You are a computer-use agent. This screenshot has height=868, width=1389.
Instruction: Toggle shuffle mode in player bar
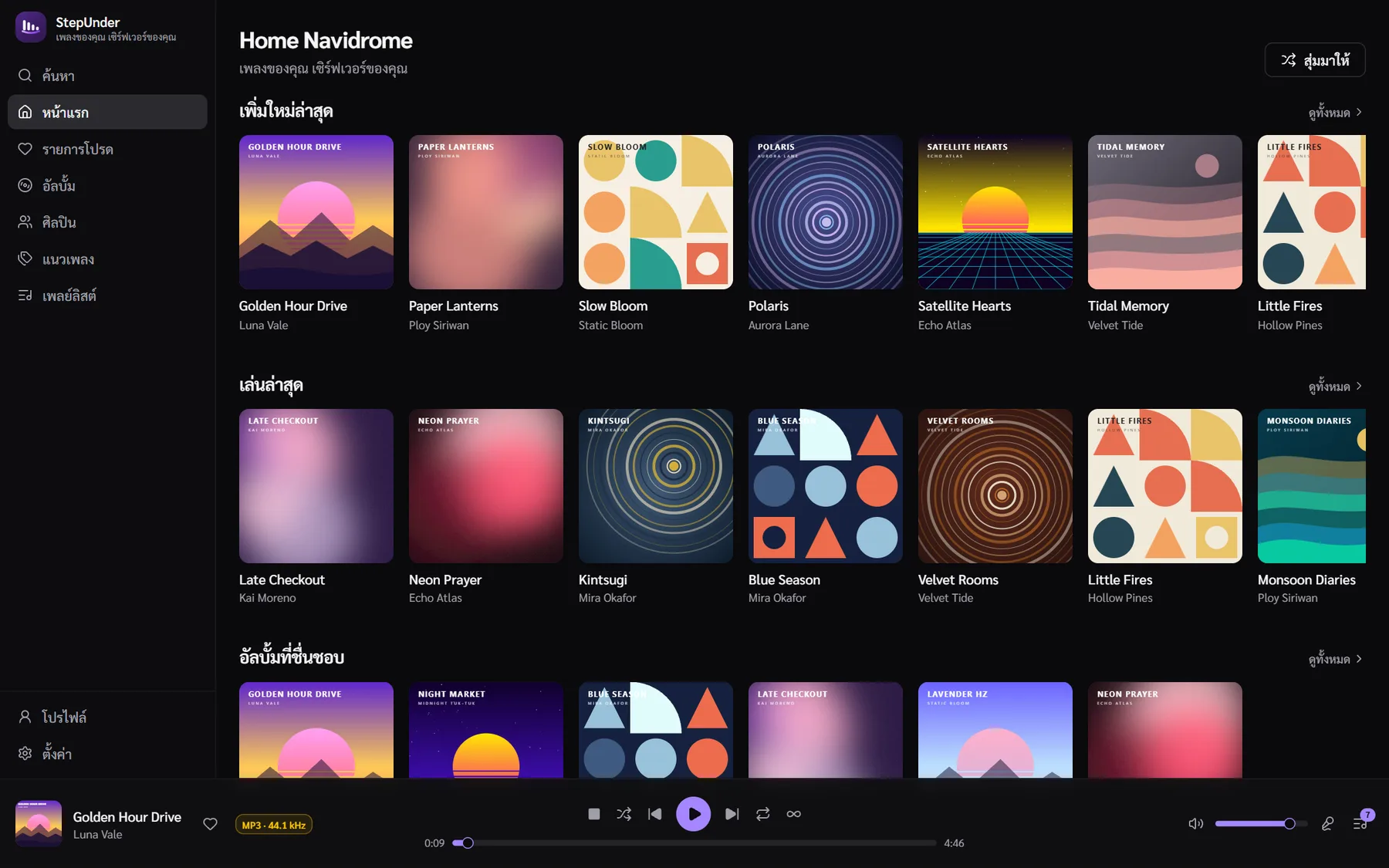click(x=624, y=814)
